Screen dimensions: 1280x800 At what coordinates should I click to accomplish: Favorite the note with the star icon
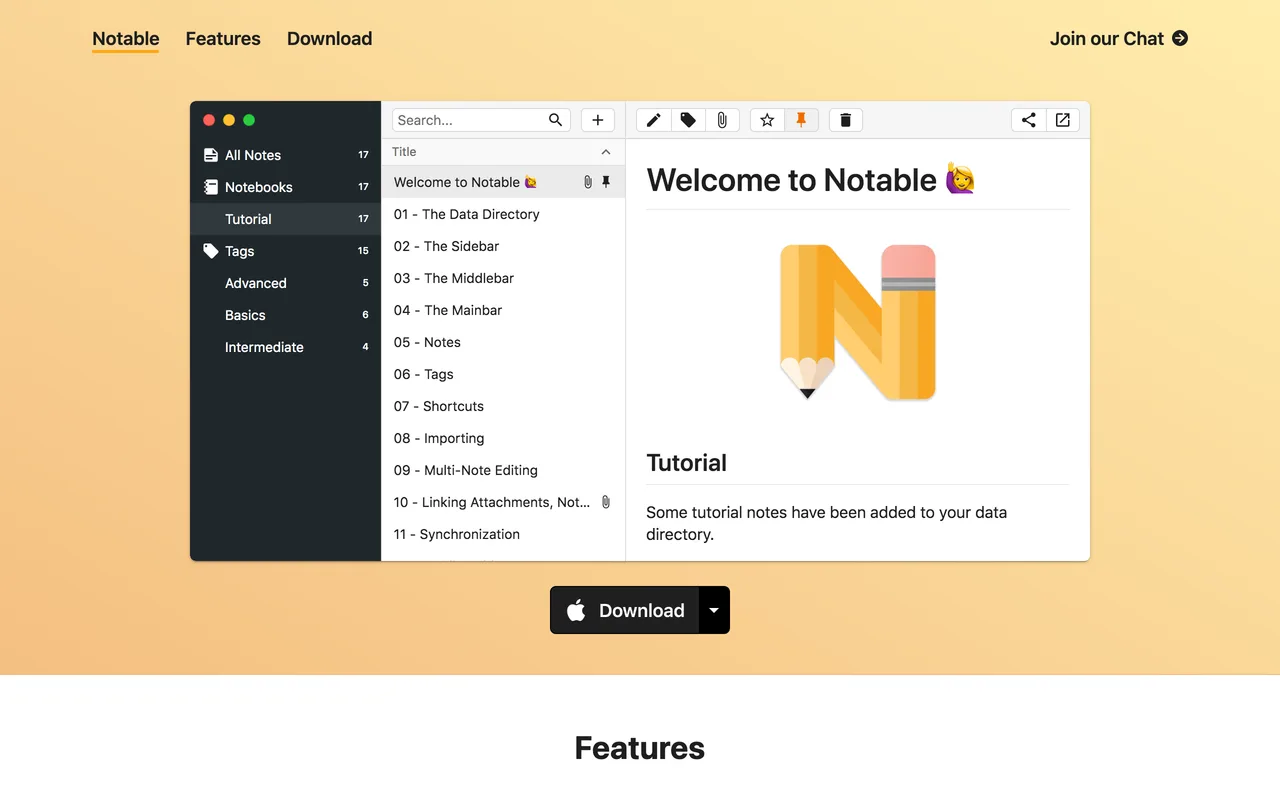[x=767, y=120]
